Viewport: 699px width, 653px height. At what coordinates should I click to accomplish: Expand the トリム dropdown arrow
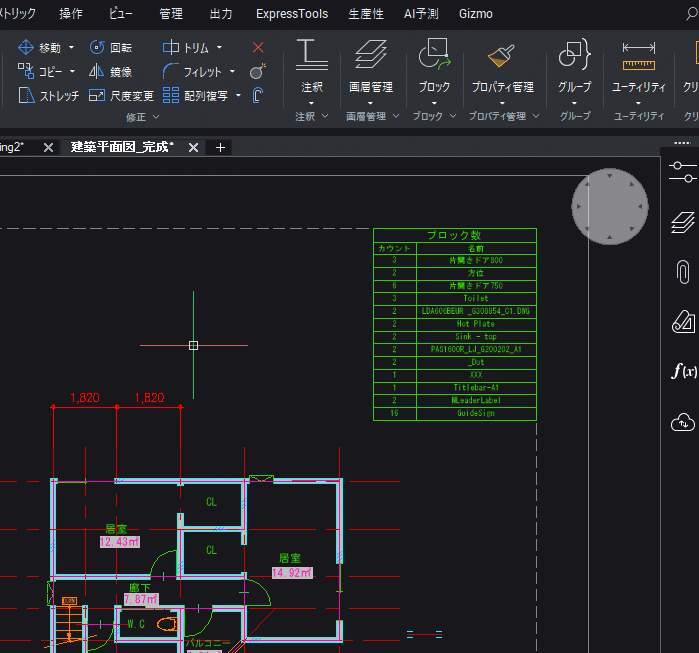click(x=219, y=47)
